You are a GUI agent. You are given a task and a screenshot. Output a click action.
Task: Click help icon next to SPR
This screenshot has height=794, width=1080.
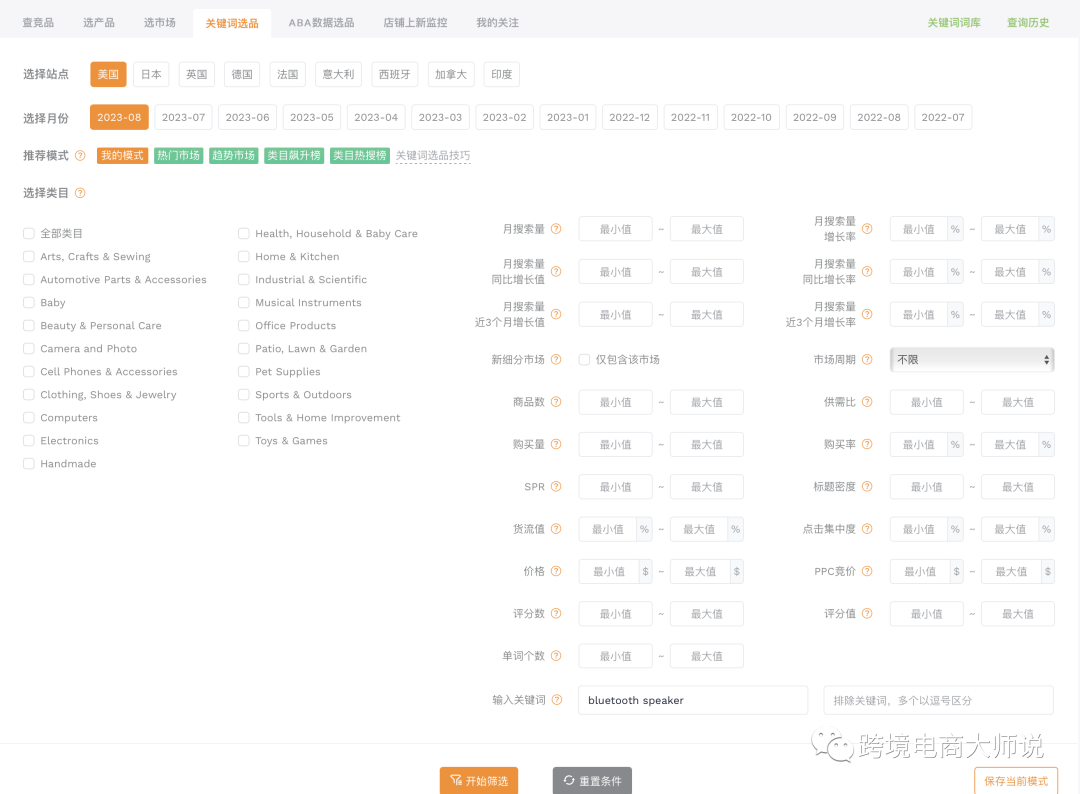556,487
